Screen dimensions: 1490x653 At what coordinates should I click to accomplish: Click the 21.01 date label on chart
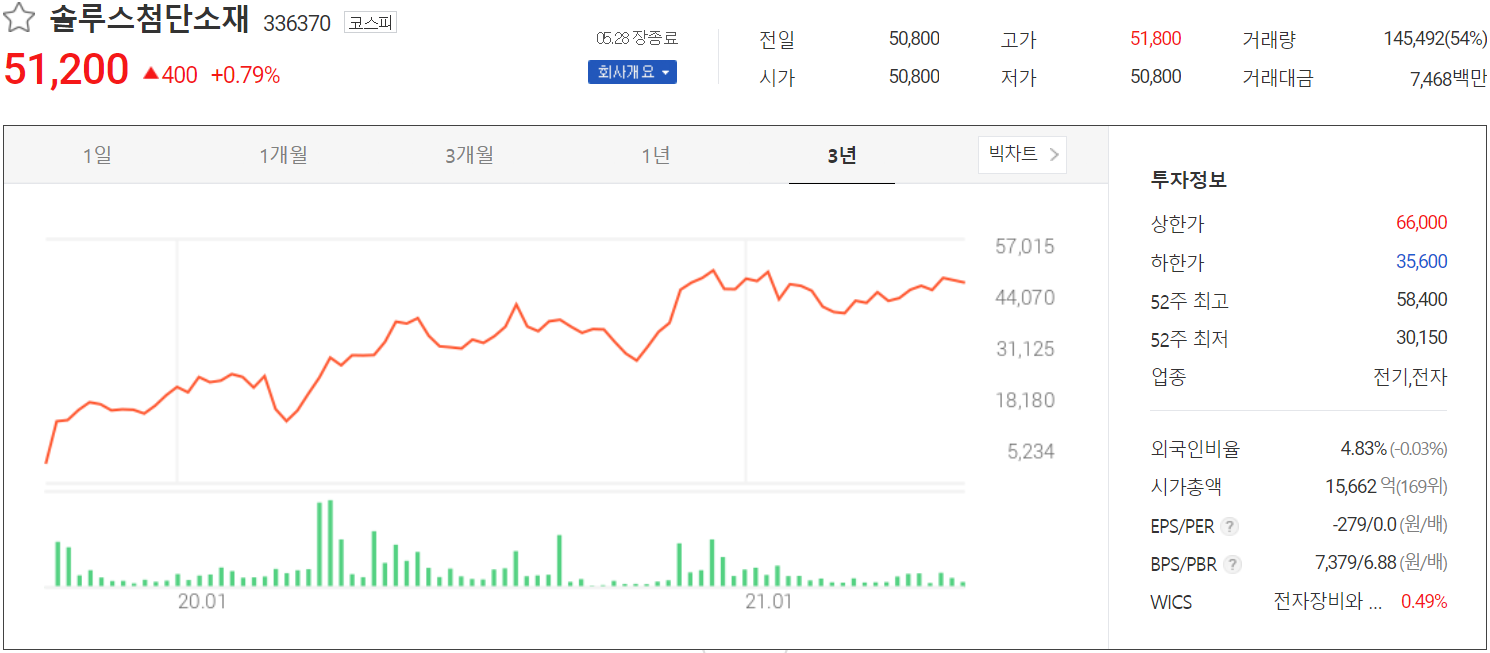[x=768, y=601]
